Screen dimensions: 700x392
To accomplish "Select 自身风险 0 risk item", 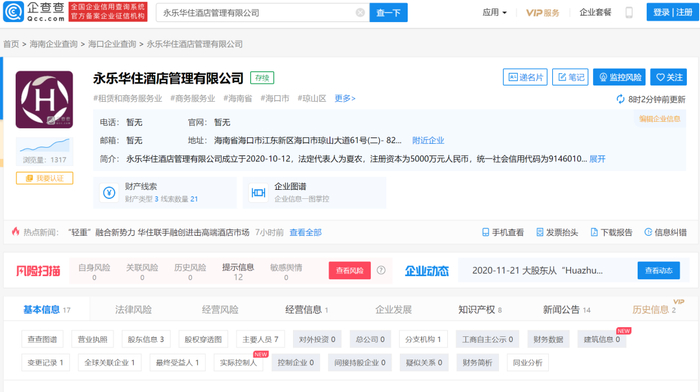I will (94, 271).
